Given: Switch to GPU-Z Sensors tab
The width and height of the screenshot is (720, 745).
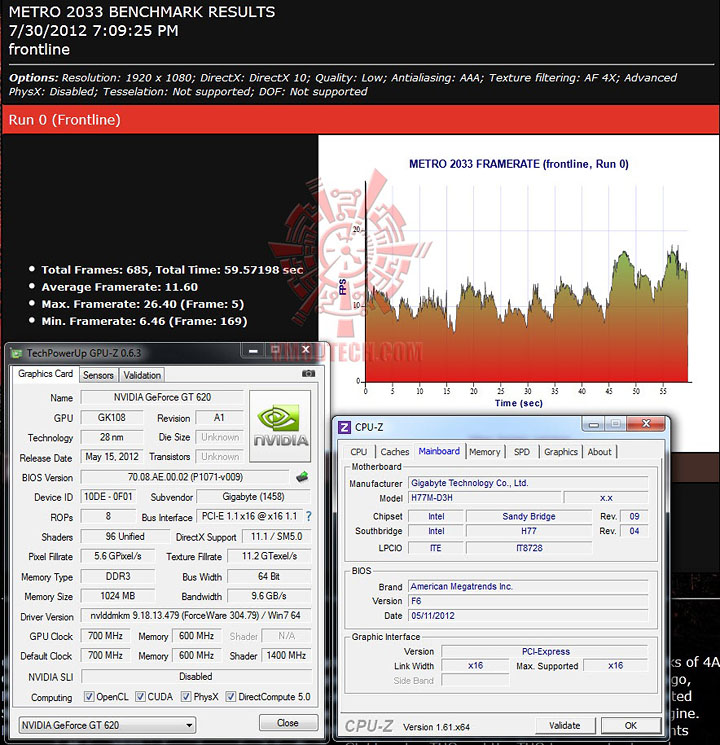Looking at the screenshot, I should click(x=98, y=375).
